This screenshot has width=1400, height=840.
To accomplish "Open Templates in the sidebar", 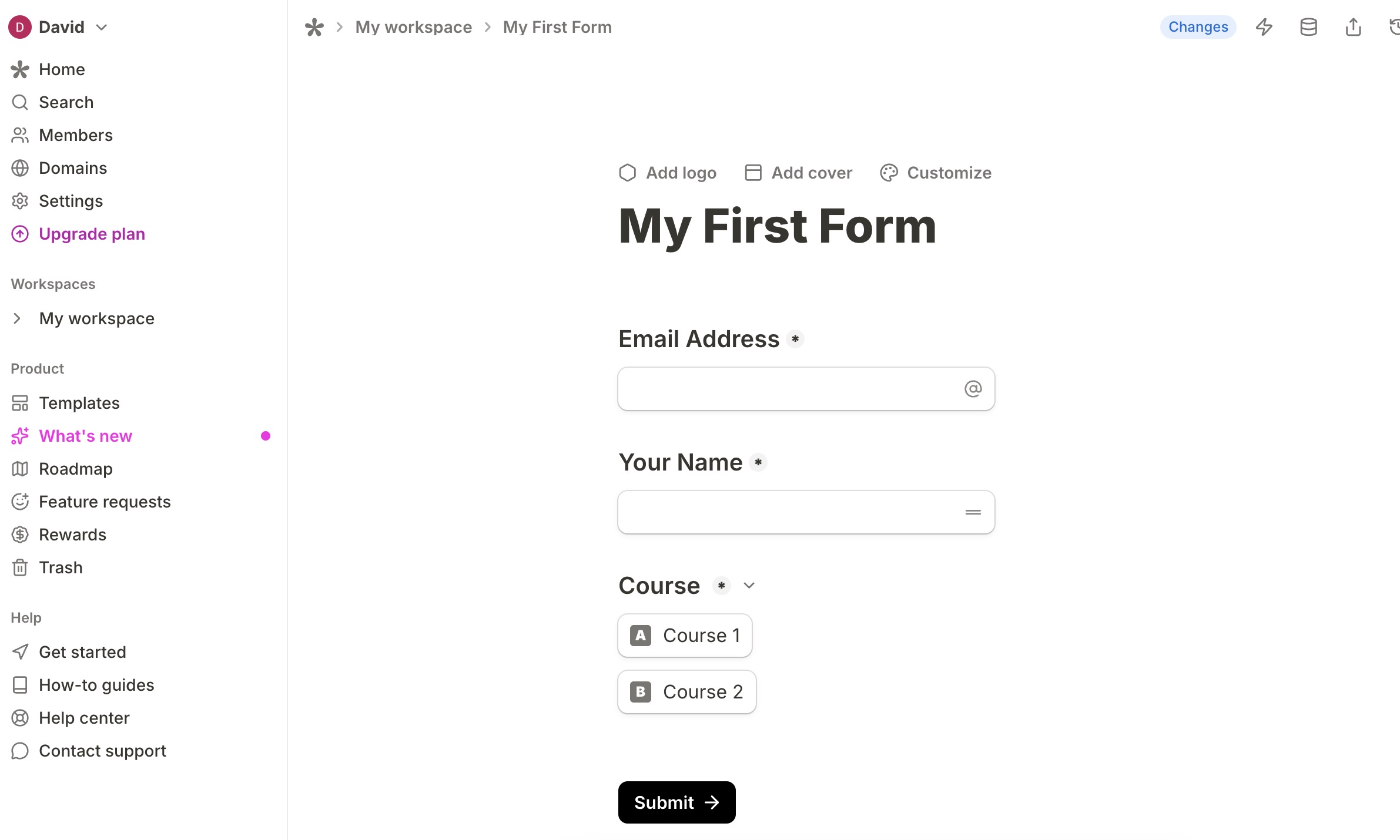I will click(79, 403).
